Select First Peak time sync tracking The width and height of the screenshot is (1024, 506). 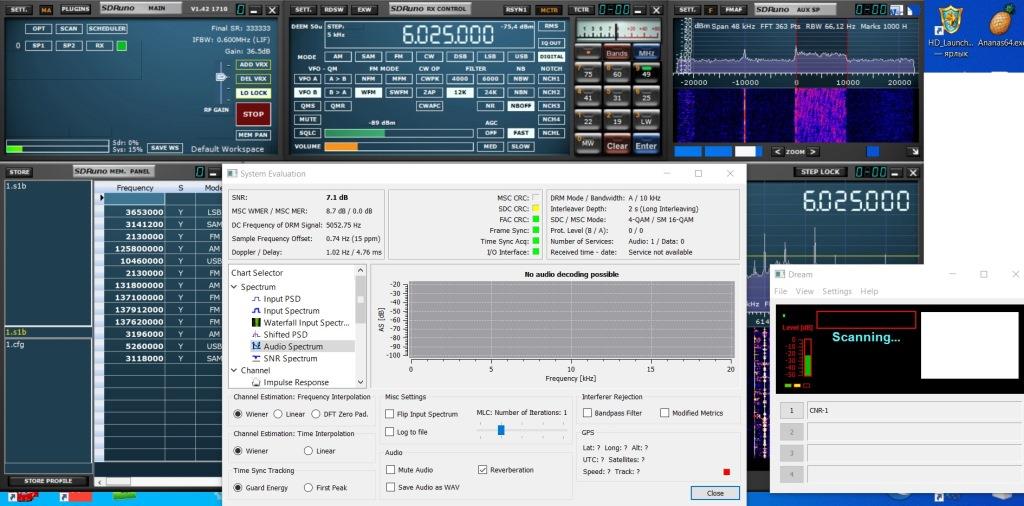[x=308, y=487]
